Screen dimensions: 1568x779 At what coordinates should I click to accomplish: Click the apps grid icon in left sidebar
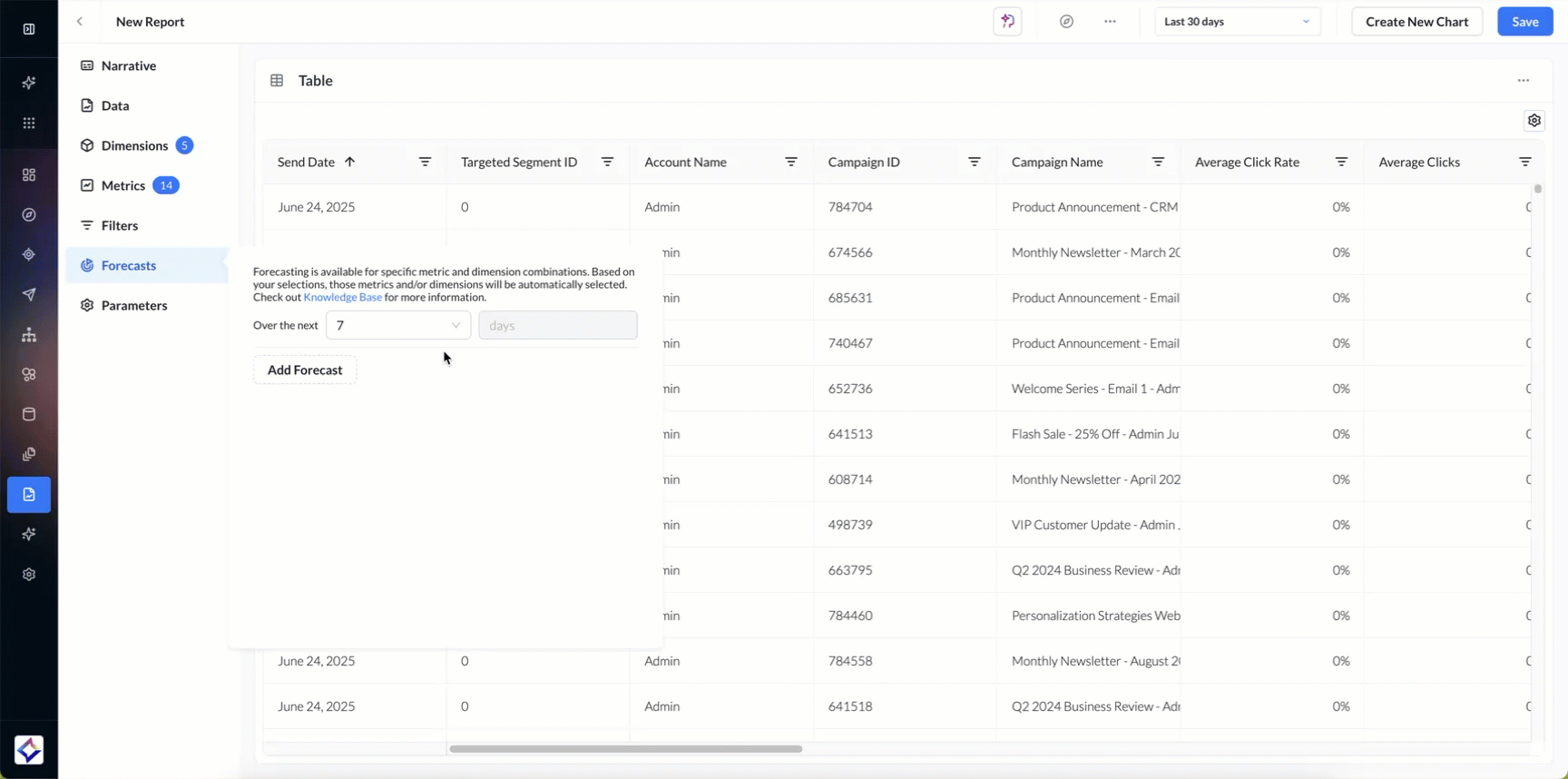pos(29,123)
